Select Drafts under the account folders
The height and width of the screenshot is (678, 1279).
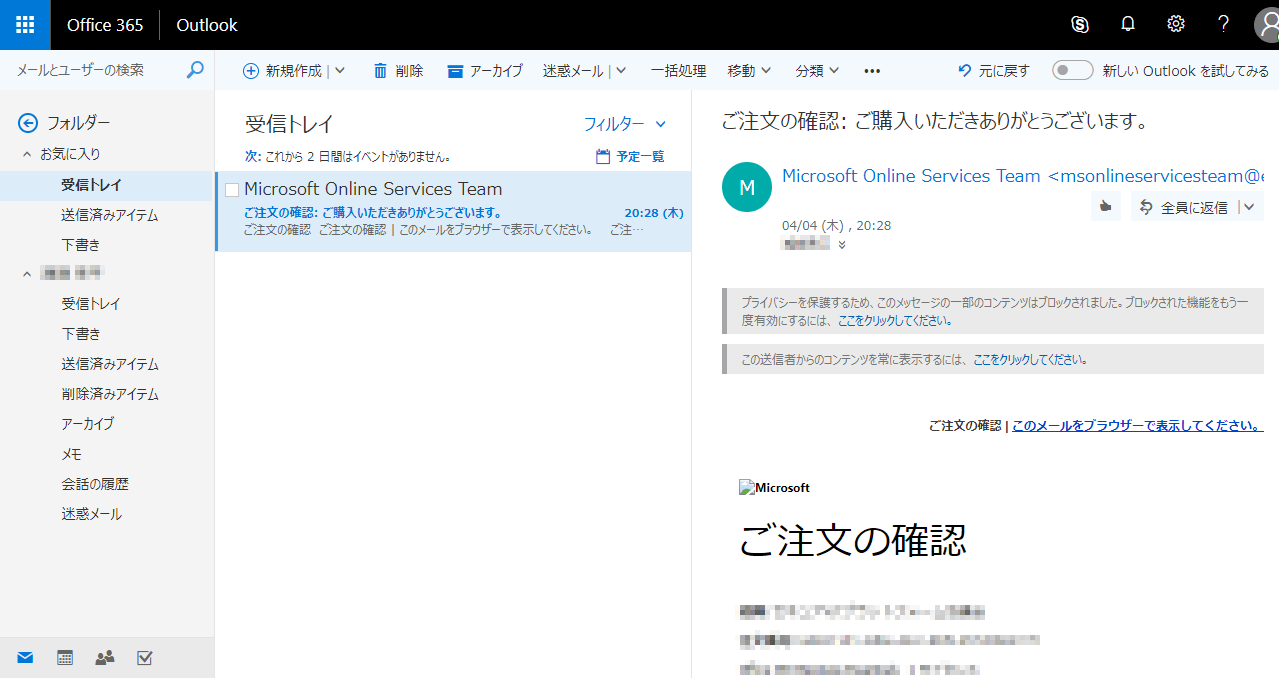click(107, 334)
